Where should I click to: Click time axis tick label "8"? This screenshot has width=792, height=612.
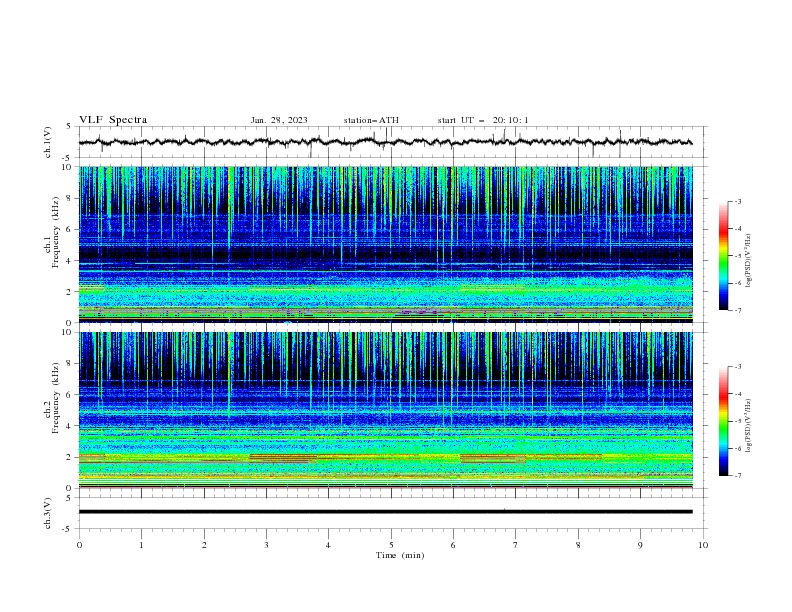(x=578, y=545)
